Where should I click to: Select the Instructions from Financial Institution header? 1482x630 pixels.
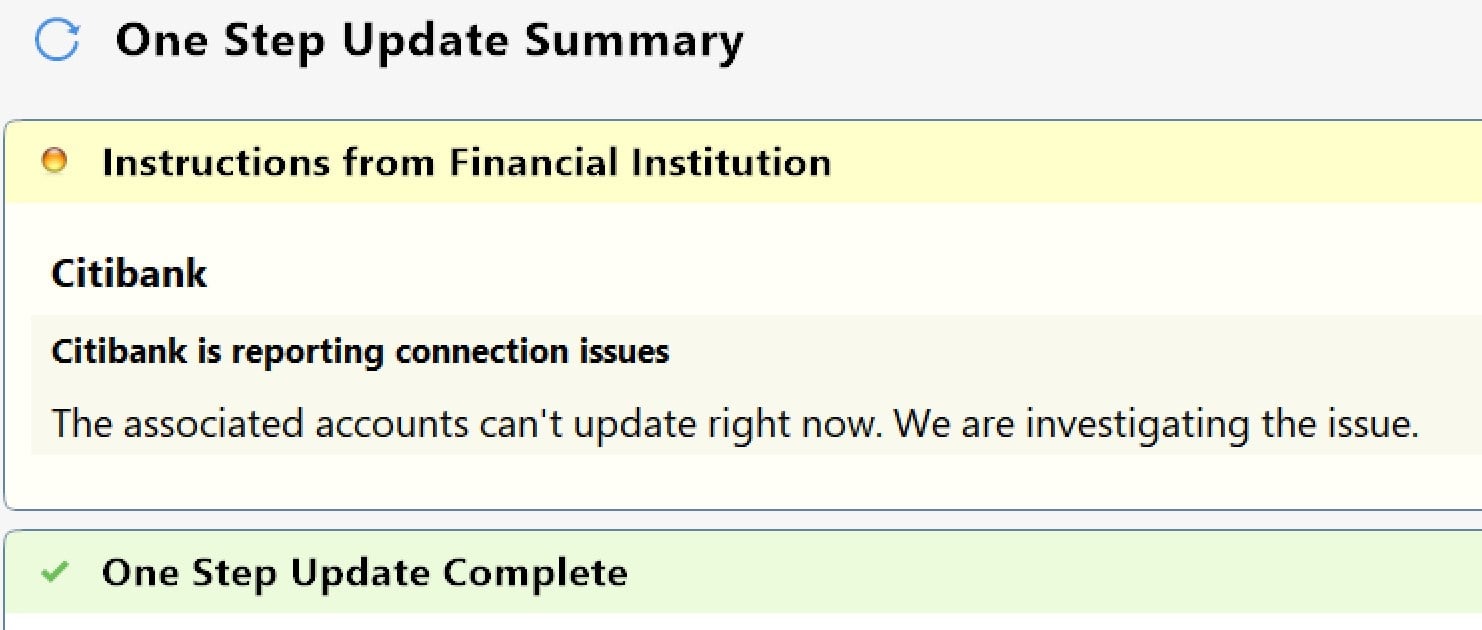[466, 161]
